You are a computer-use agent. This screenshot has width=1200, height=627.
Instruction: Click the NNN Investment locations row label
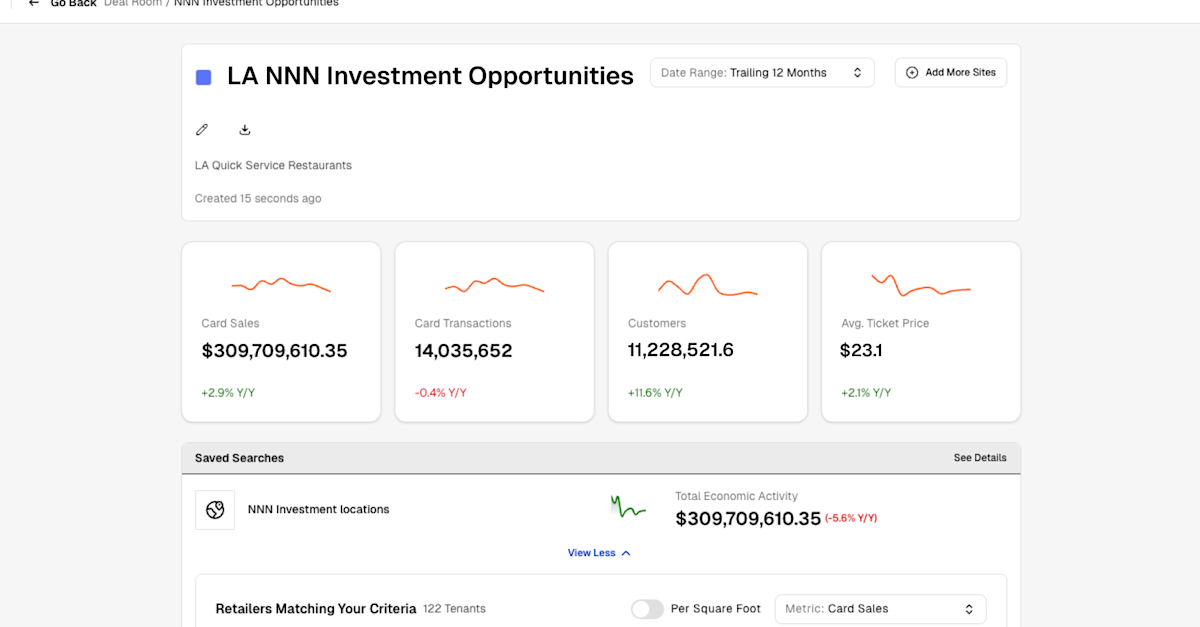point(318,509)
